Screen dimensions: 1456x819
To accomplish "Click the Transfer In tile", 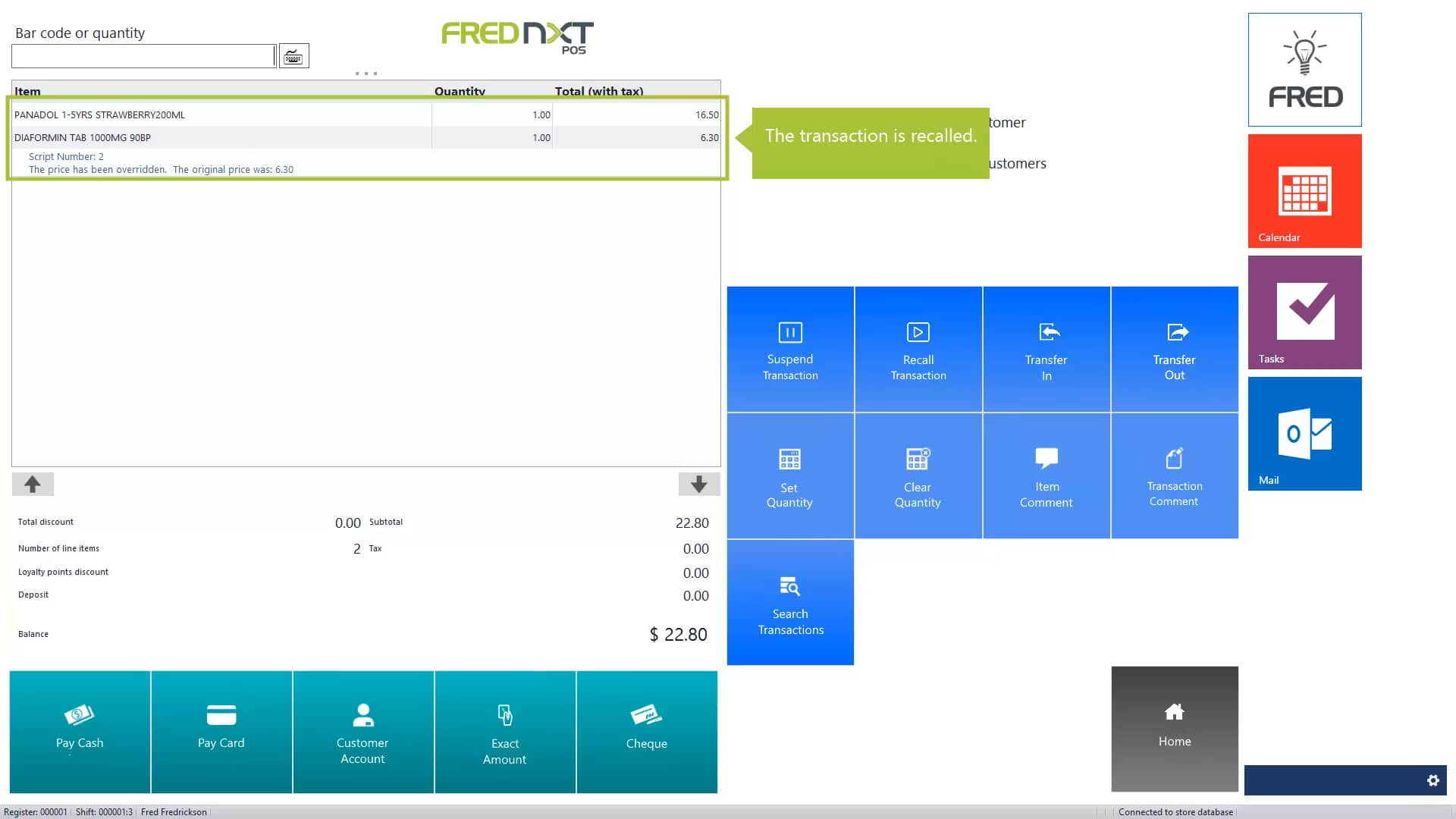I will click(x=1046, y=349).
